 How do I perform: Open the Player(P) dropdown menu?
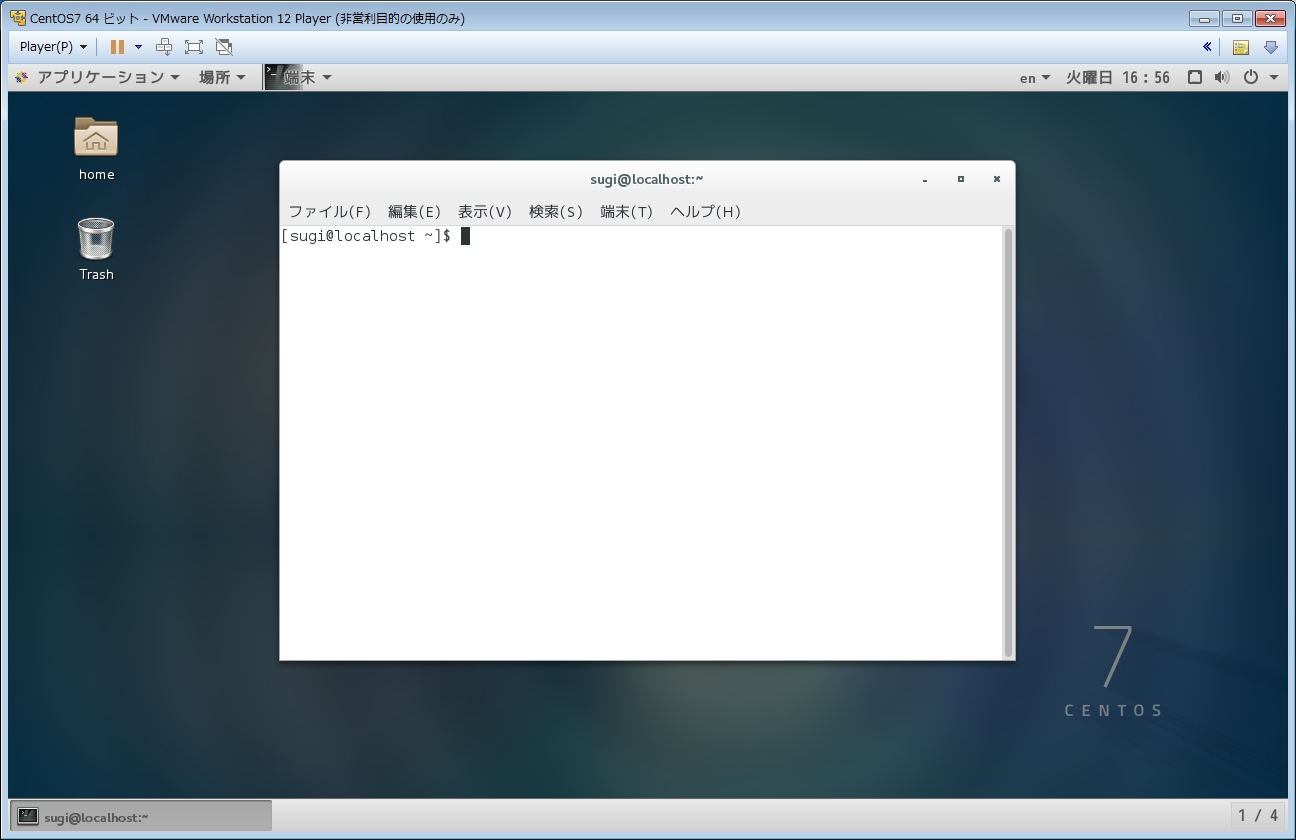53,47
